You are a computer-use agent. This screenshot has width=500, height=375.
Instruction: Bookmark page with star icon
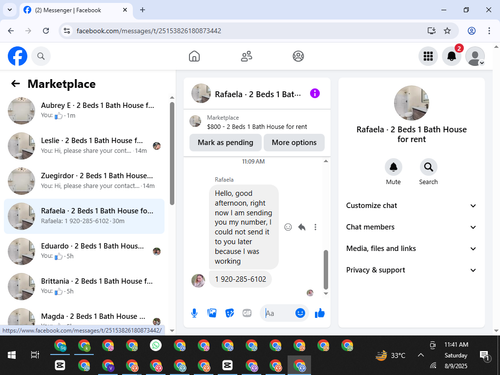447,31
